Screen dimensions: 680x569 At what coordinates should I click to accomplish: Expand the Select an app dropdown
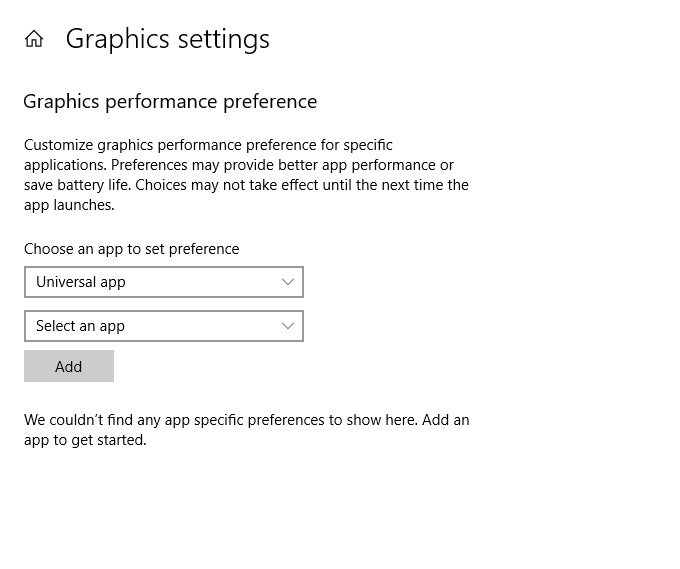163,326
